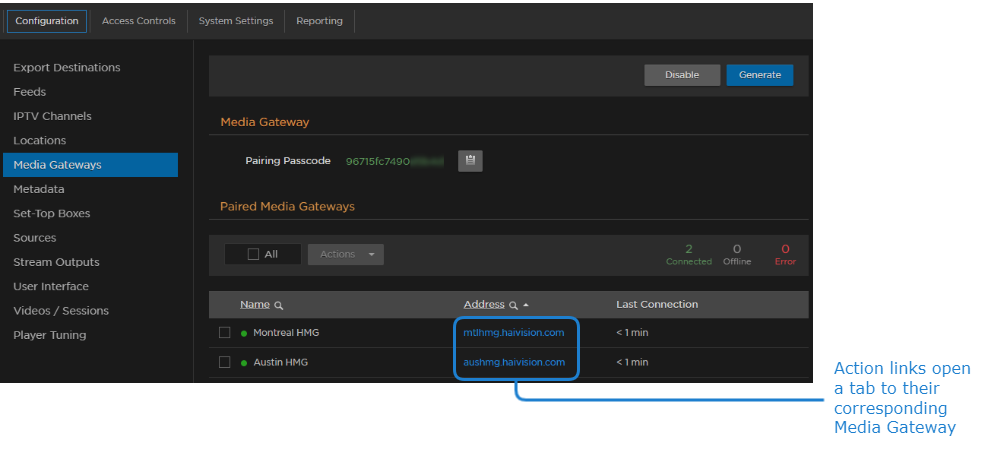Go to the Reporting tab
This screenshot has width=1000, height=456.
tap(319, 21)
